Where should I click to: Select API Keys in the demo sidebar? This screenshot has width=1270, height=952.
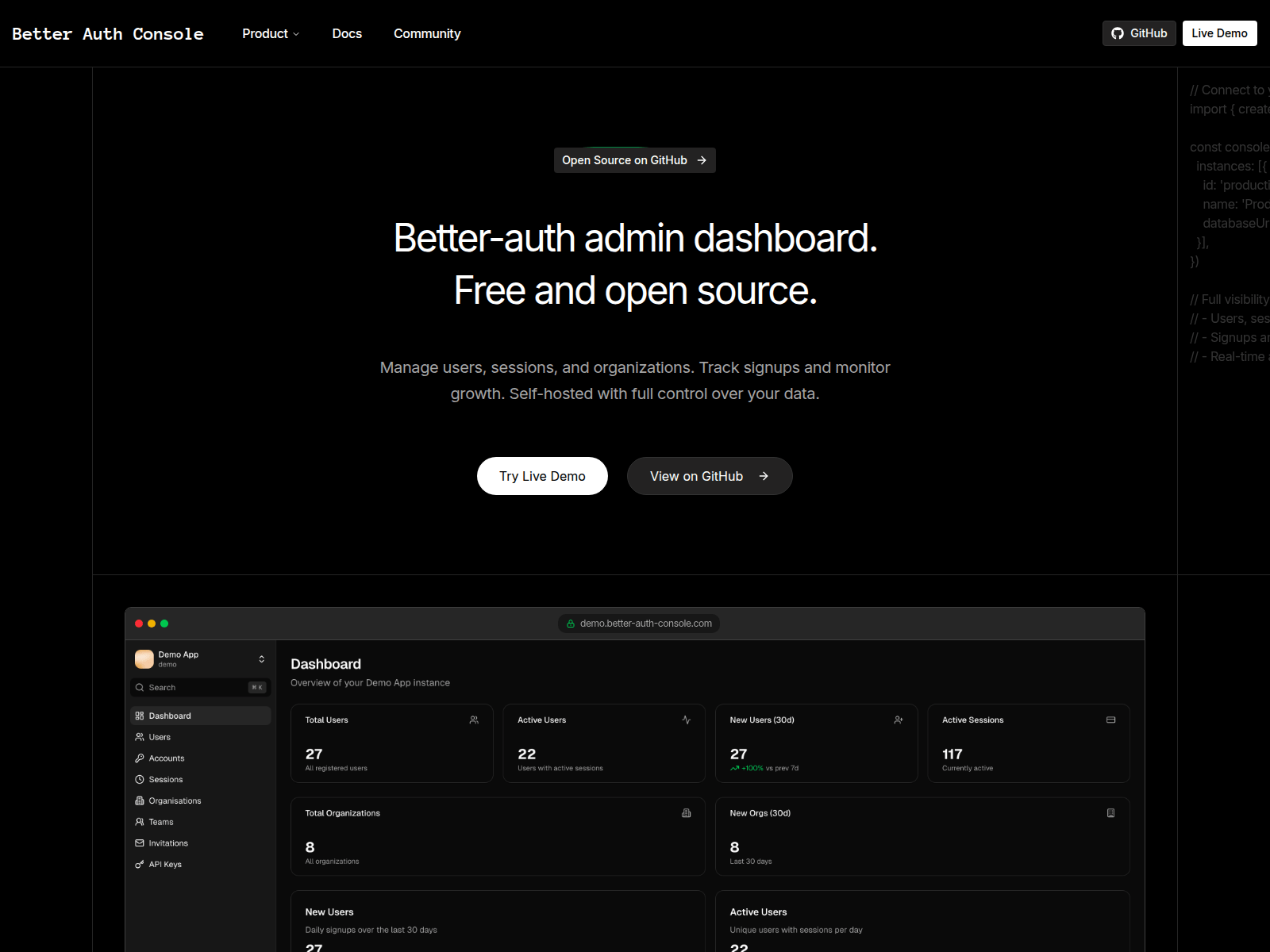201,865
